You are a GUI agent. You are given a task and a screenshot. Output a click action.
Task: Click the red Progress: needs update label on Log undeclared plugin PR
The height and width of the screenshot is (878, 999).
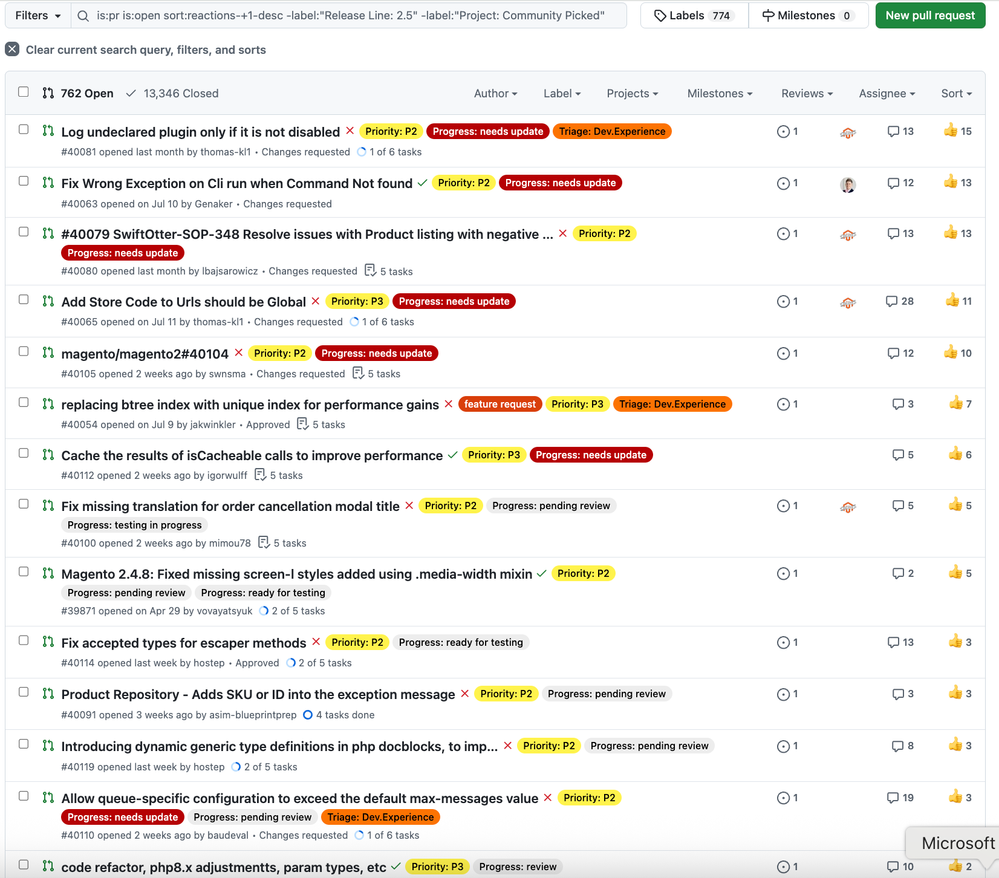[x=487, y=131]
